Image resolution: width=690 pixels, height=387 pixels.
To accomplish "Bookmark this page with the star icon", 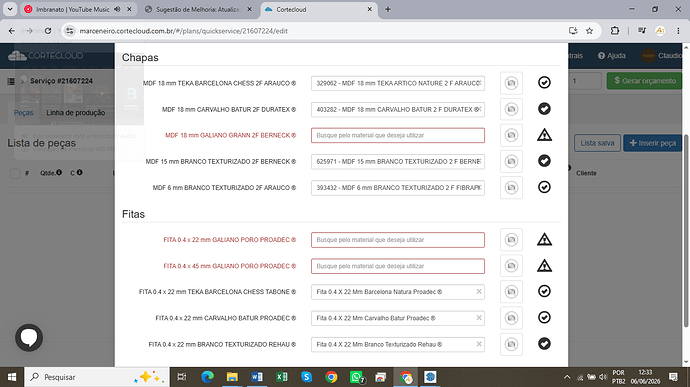I will pos(589,31).
